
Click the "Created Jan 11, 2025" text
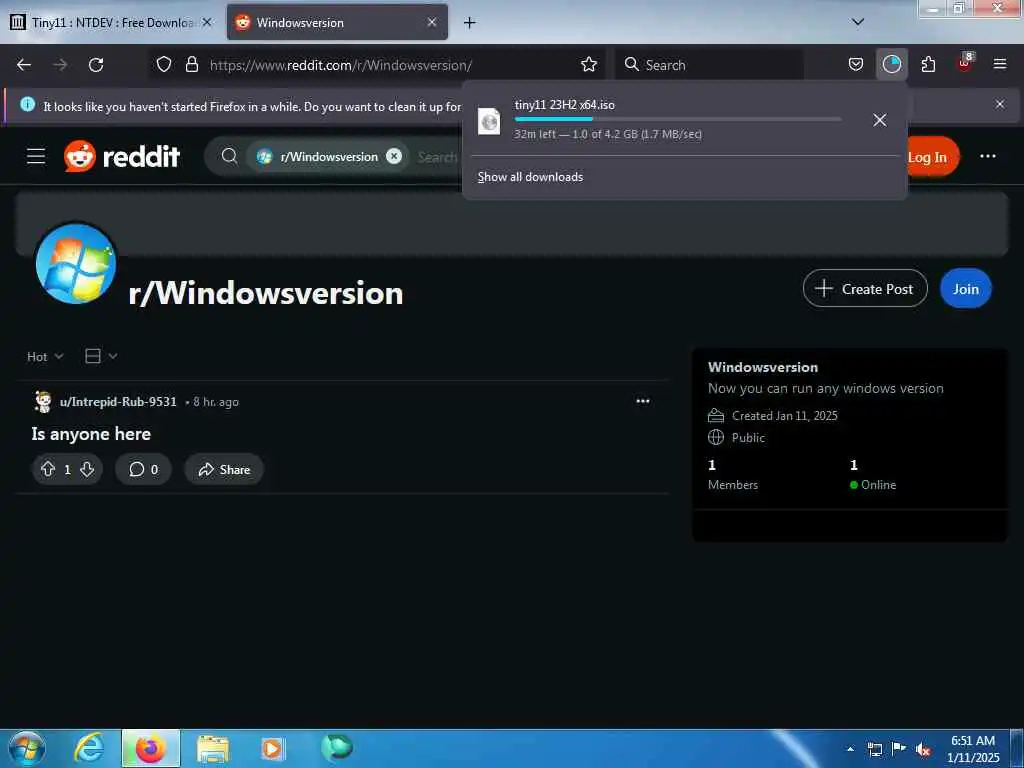(x=784, y=416)
